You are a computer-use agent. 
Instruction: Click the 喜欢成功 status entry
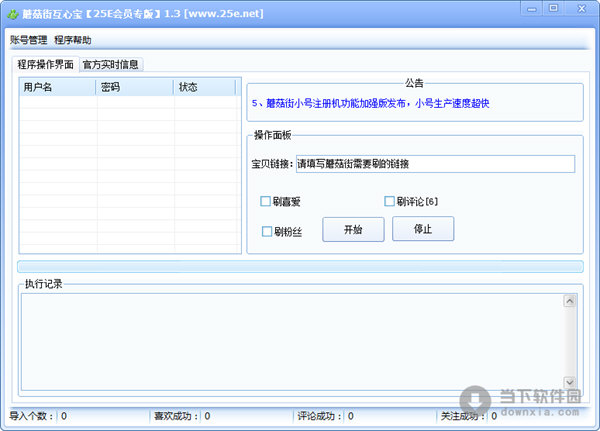(182, 416)
